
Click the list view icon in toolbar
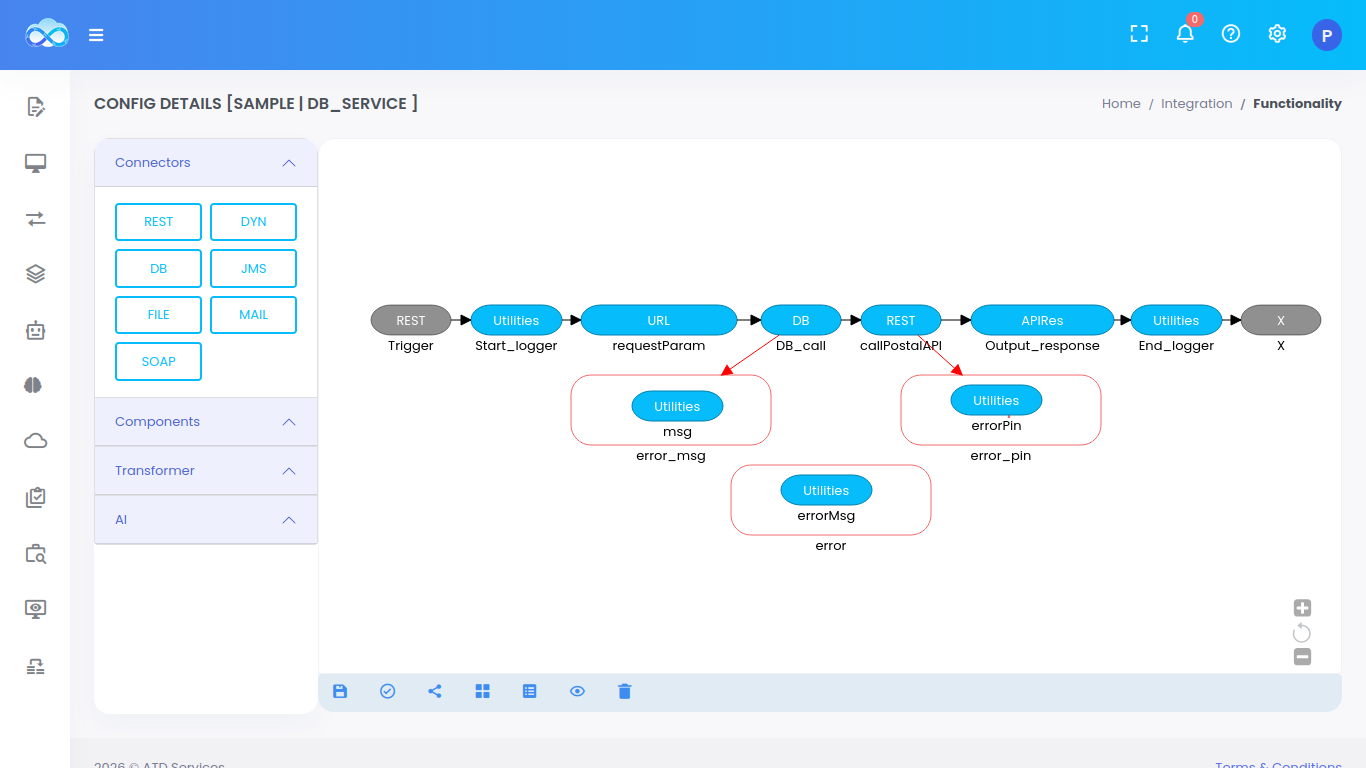pos(530,691)
